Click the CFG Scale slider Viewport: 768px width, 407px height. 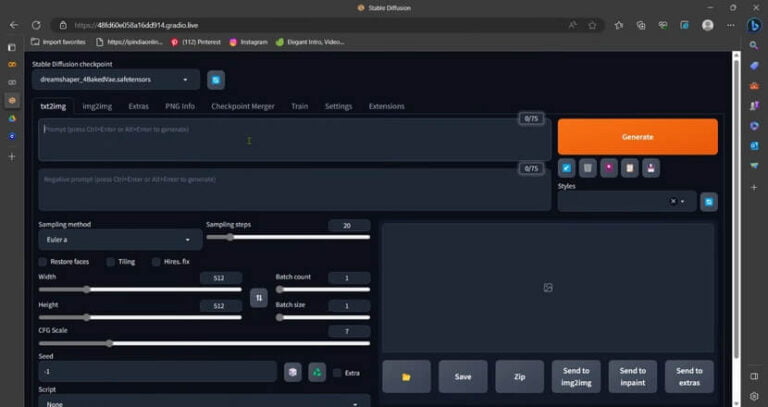200,343
